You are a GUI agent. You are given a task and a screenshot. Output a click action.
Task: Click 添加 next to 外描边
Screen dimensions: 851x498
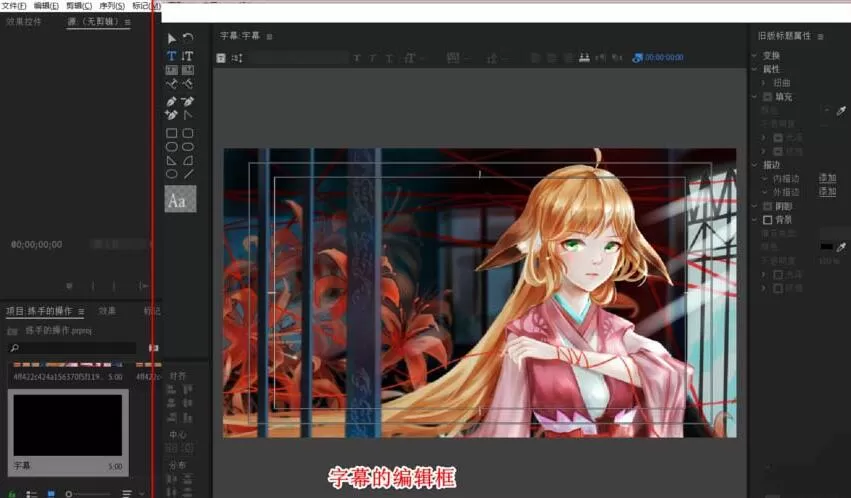click(x=827, y=191)
